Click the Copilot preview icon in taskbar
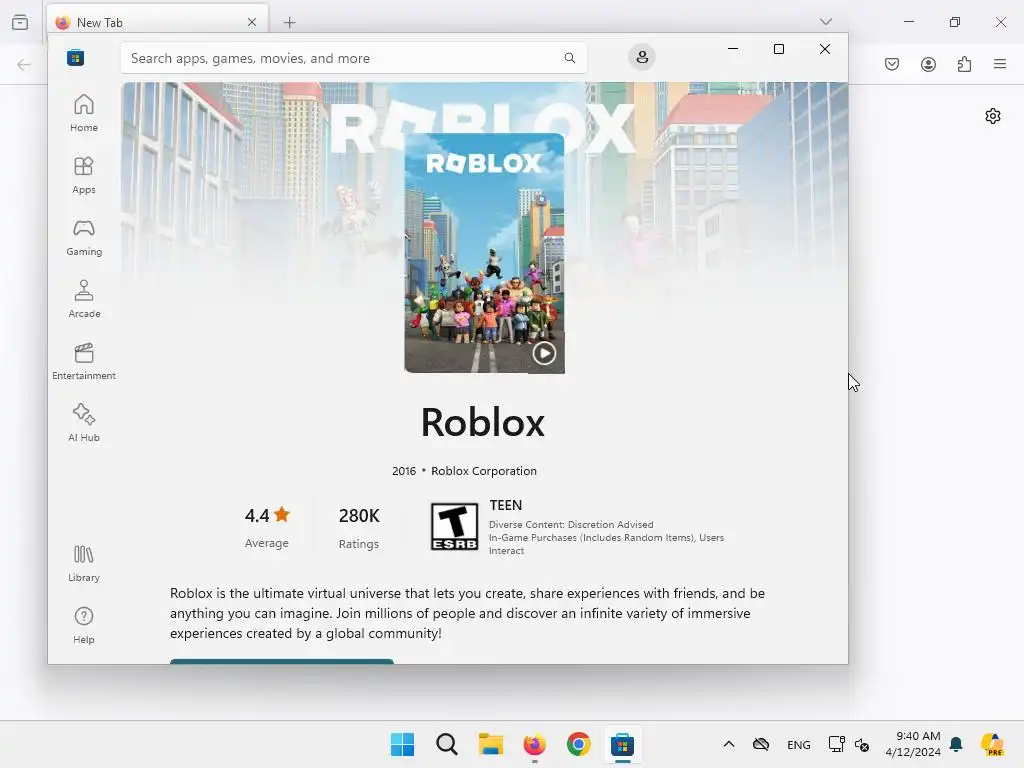Image resolution: width=1024 pixels, height=768 pixels. tap(993, 744)
